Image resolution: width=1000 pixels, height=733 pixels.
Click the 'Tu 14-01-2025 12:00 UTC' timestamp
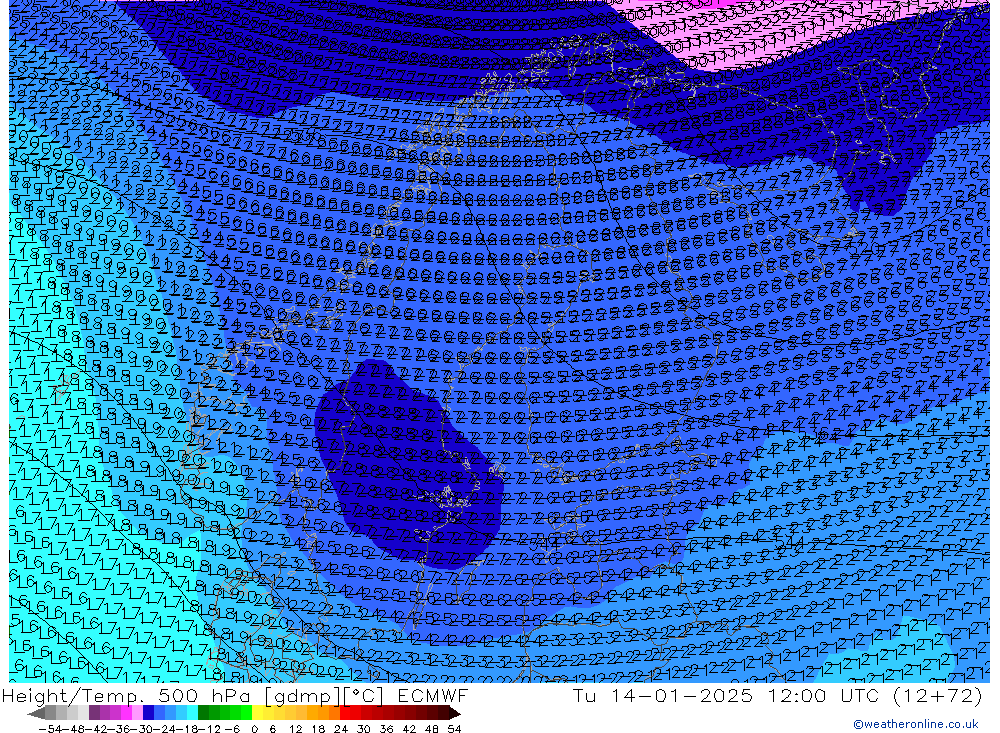726,695
